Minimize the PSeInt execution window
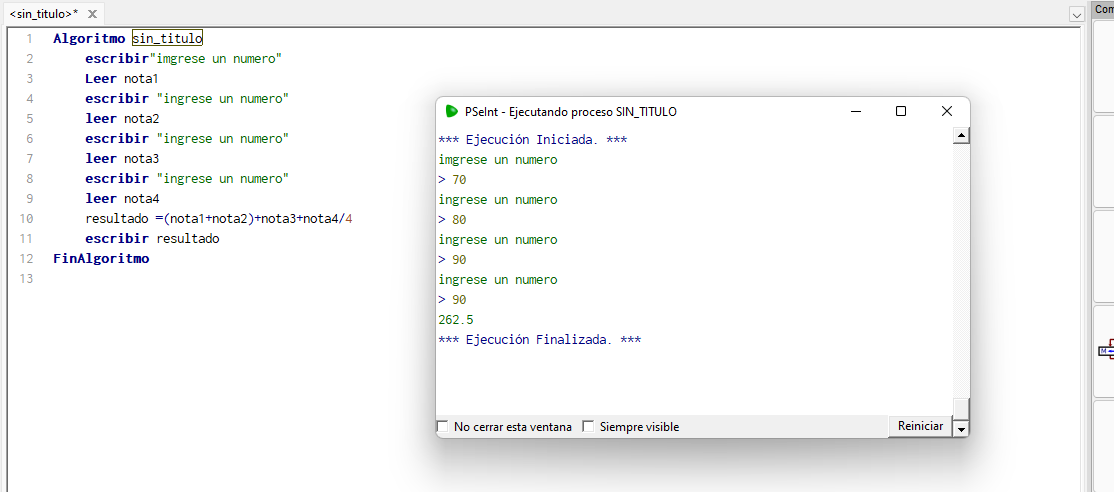 pos(855,111)
